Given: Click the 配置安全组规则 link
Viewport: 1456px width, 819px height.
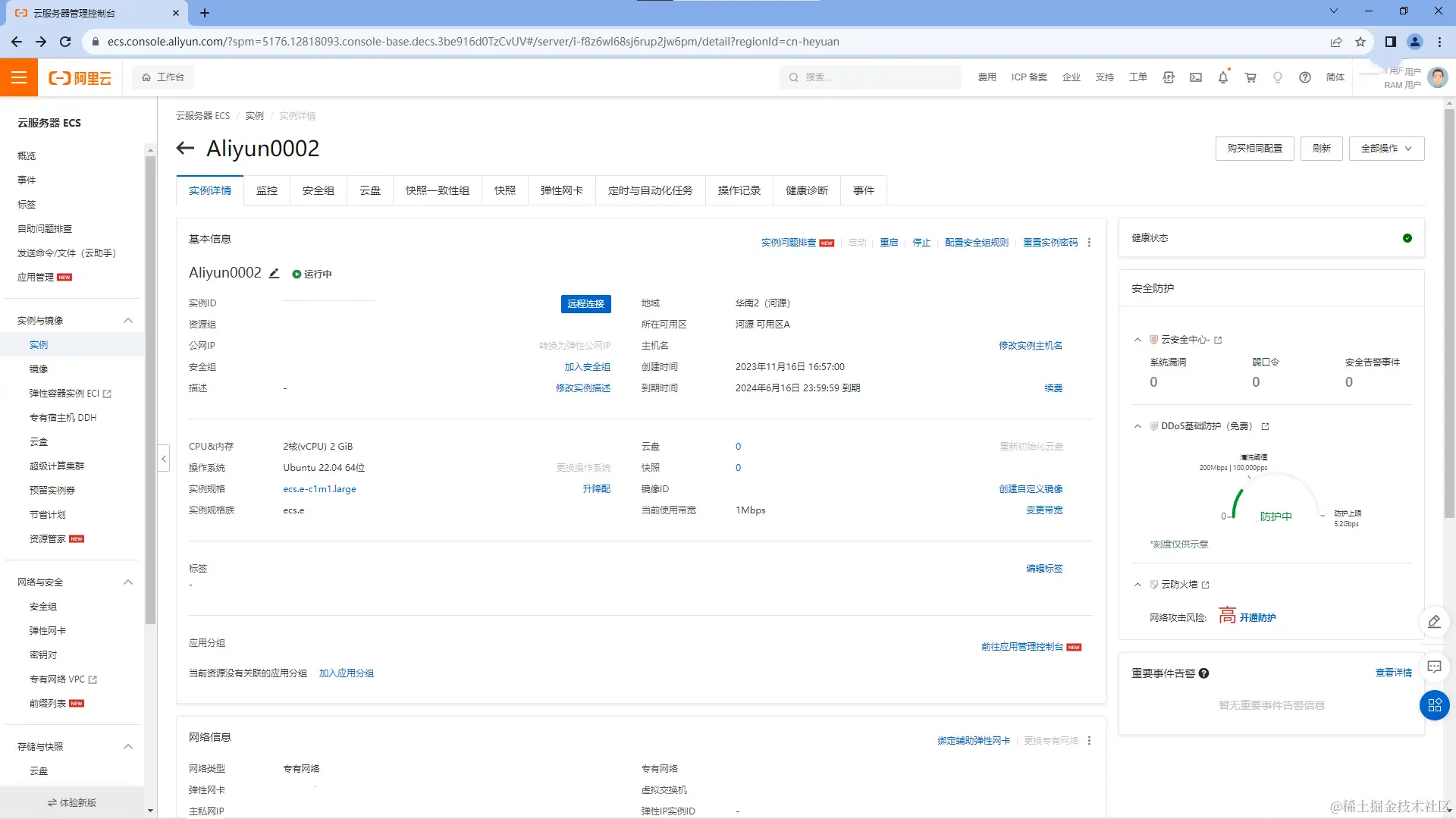Looking at the screenshot, I should point(977,243).
